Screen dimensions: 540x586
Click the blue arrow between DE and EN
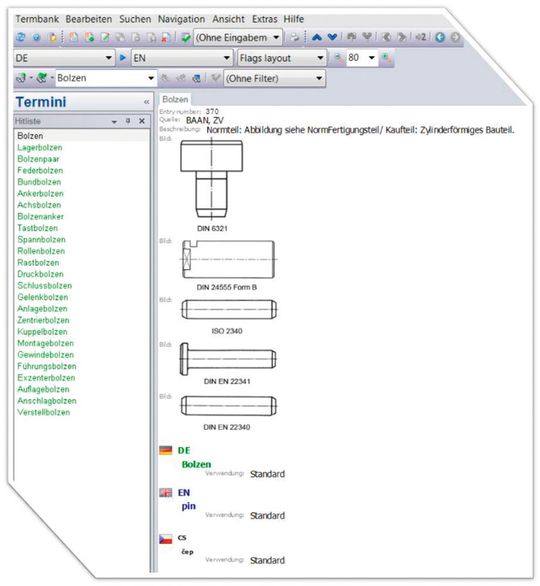[123, 58]
